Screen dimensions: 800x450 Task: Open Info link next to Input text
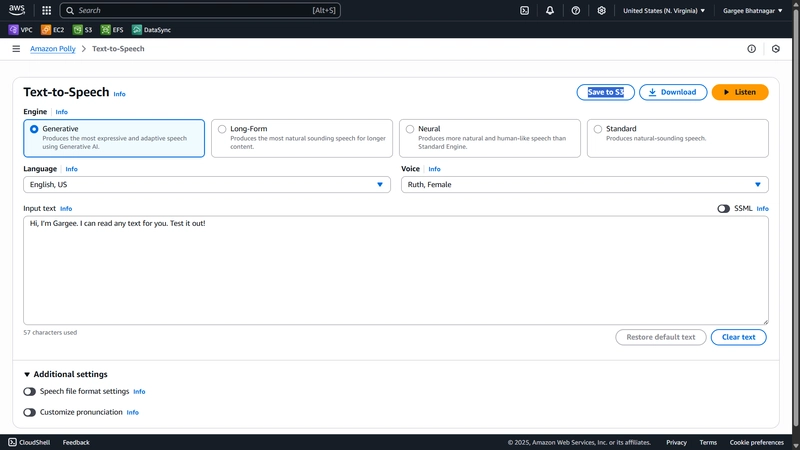click(66, 209)
